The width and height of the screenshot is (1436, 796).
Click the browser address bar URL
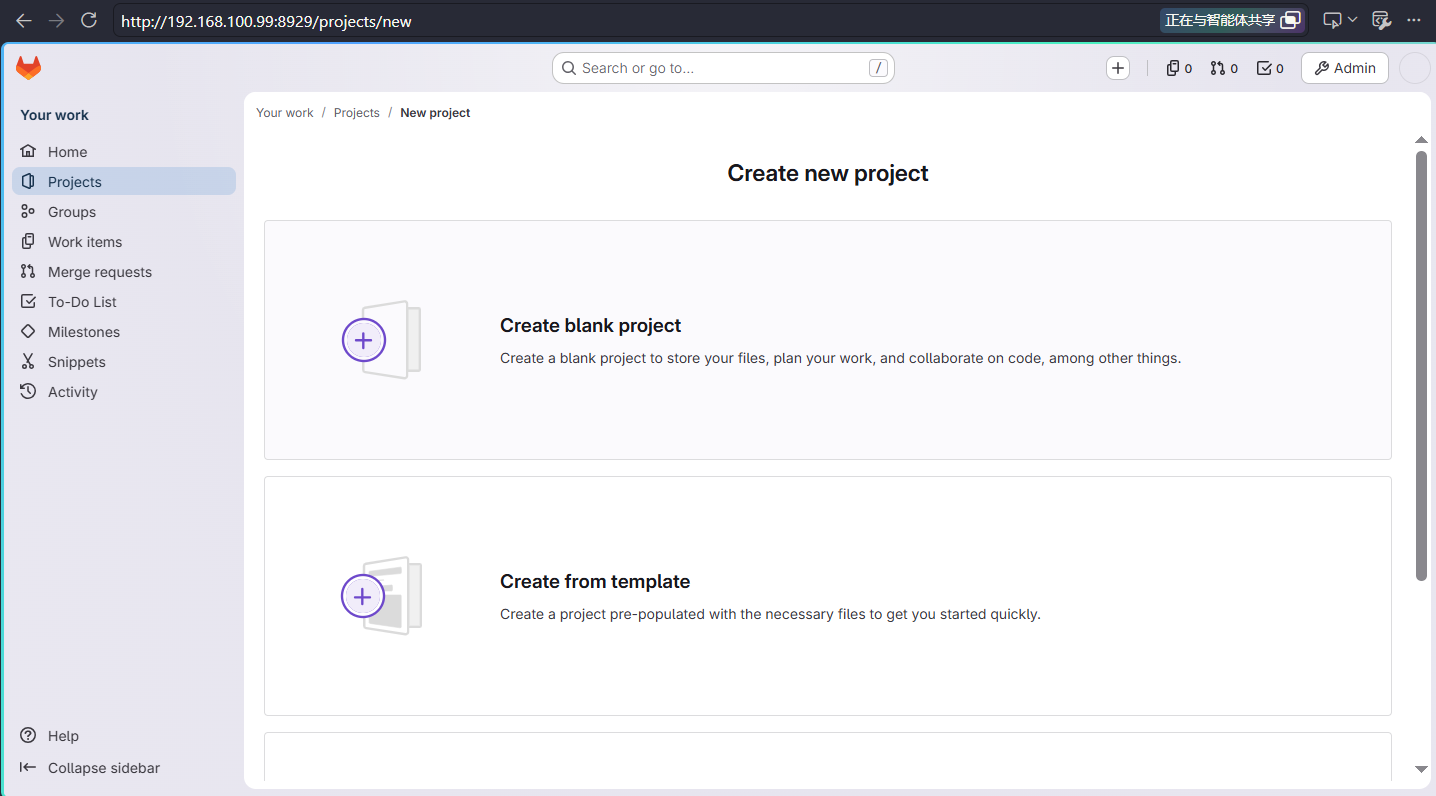click(266, 21)
